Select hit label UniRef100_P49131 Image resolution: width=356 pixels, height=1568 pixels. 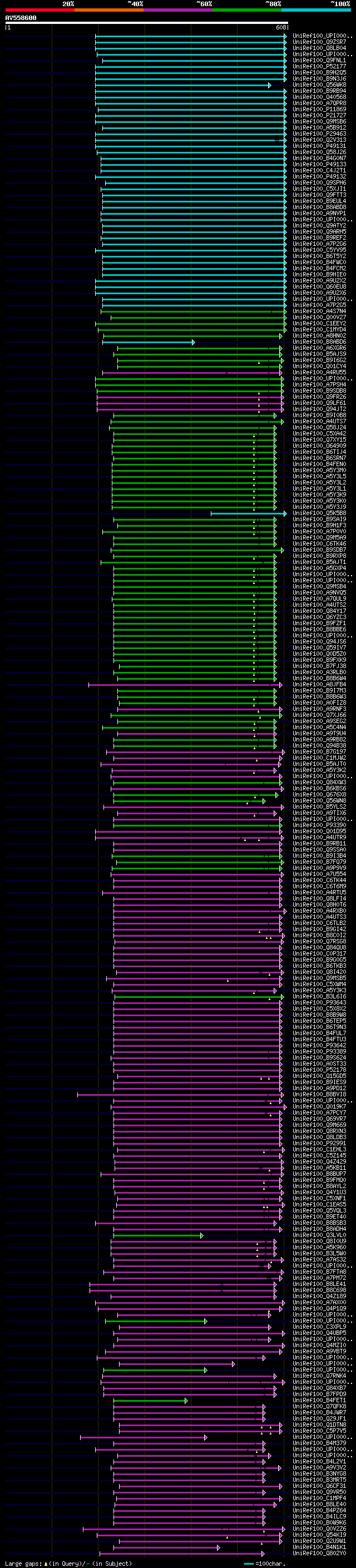coord(319,146)
